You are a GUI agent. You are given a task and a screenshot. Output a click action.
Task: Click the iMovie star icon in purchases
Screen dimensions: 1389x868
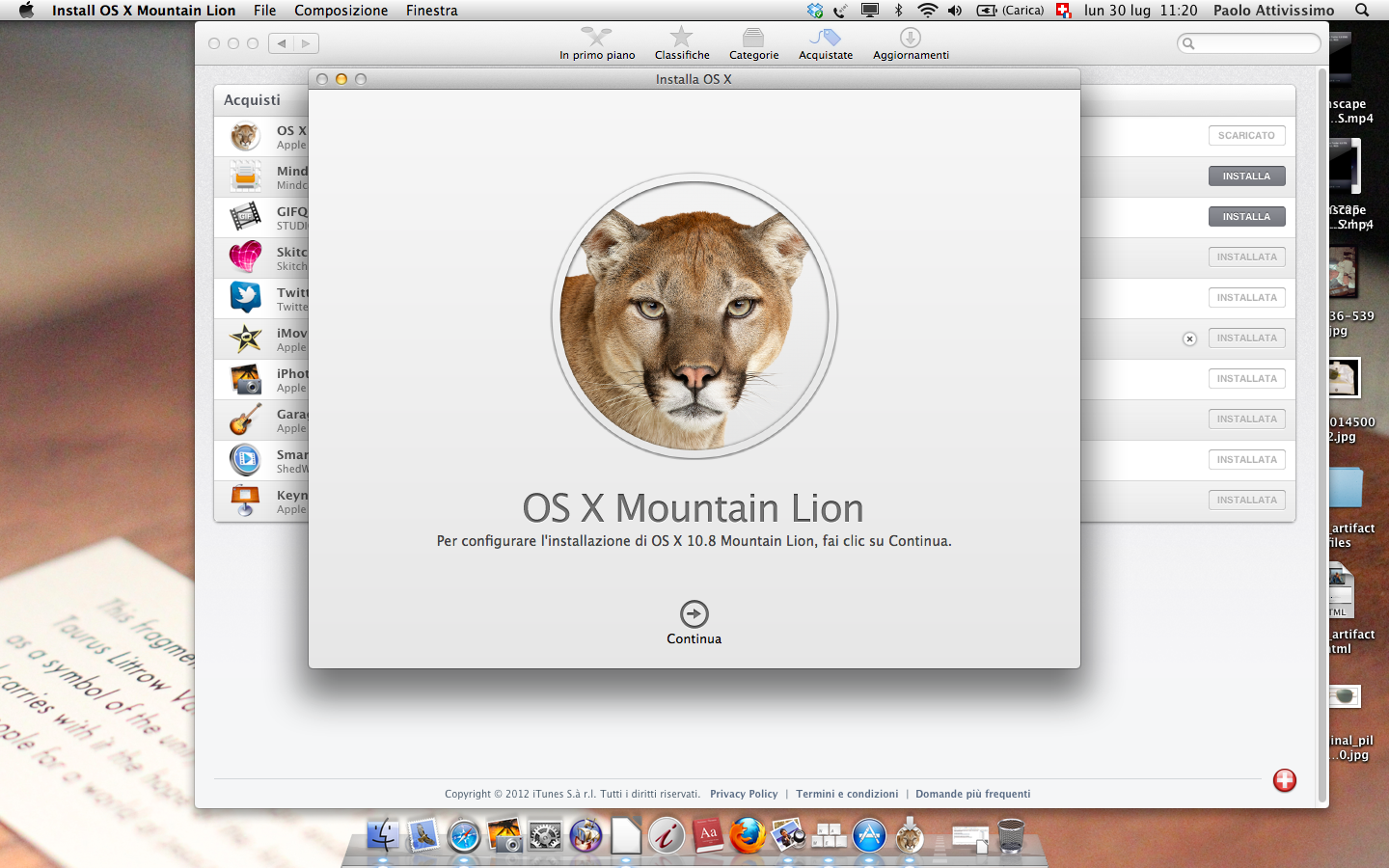coord(245,339)
